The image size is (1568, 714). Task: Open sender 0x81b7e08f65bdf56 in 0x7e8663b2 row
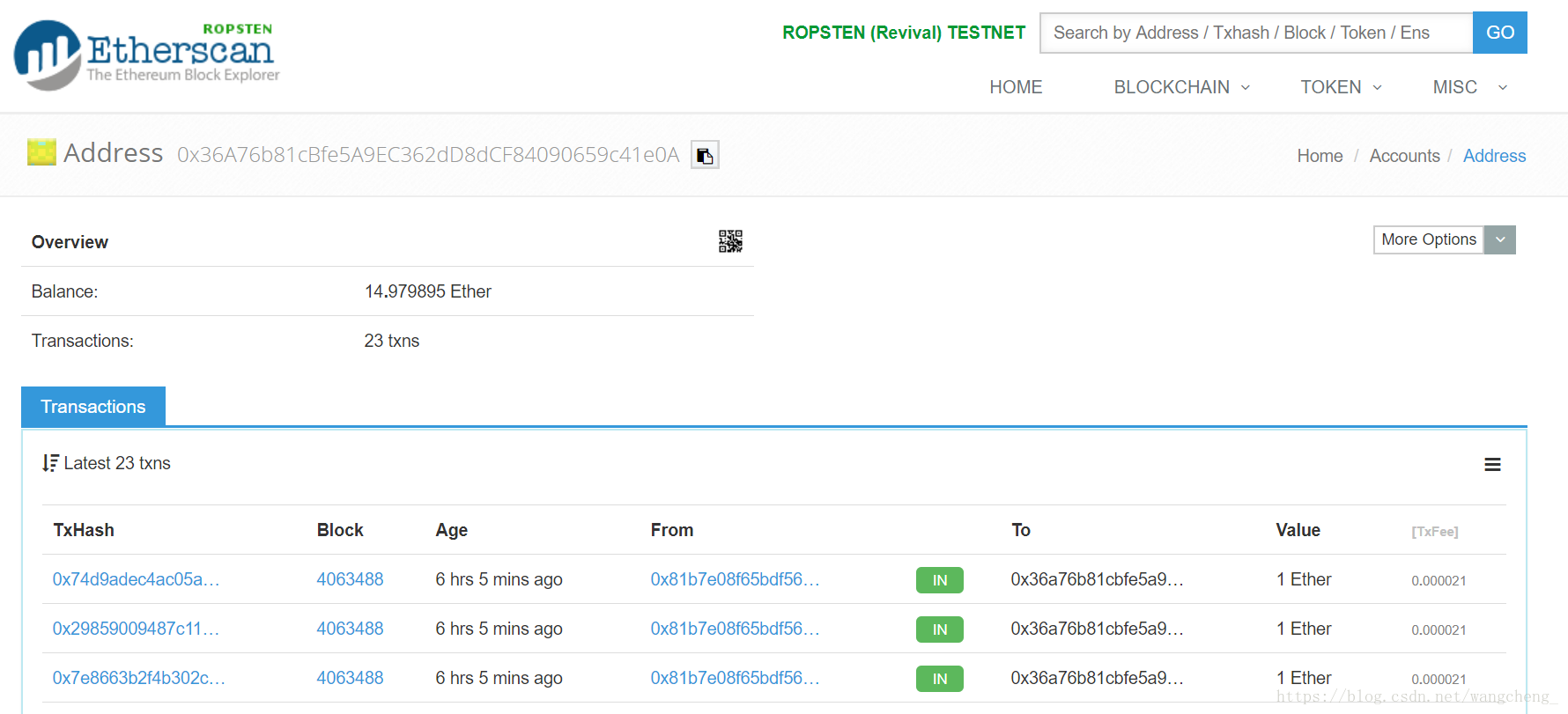pyautogui.click(x=735, y=678)
